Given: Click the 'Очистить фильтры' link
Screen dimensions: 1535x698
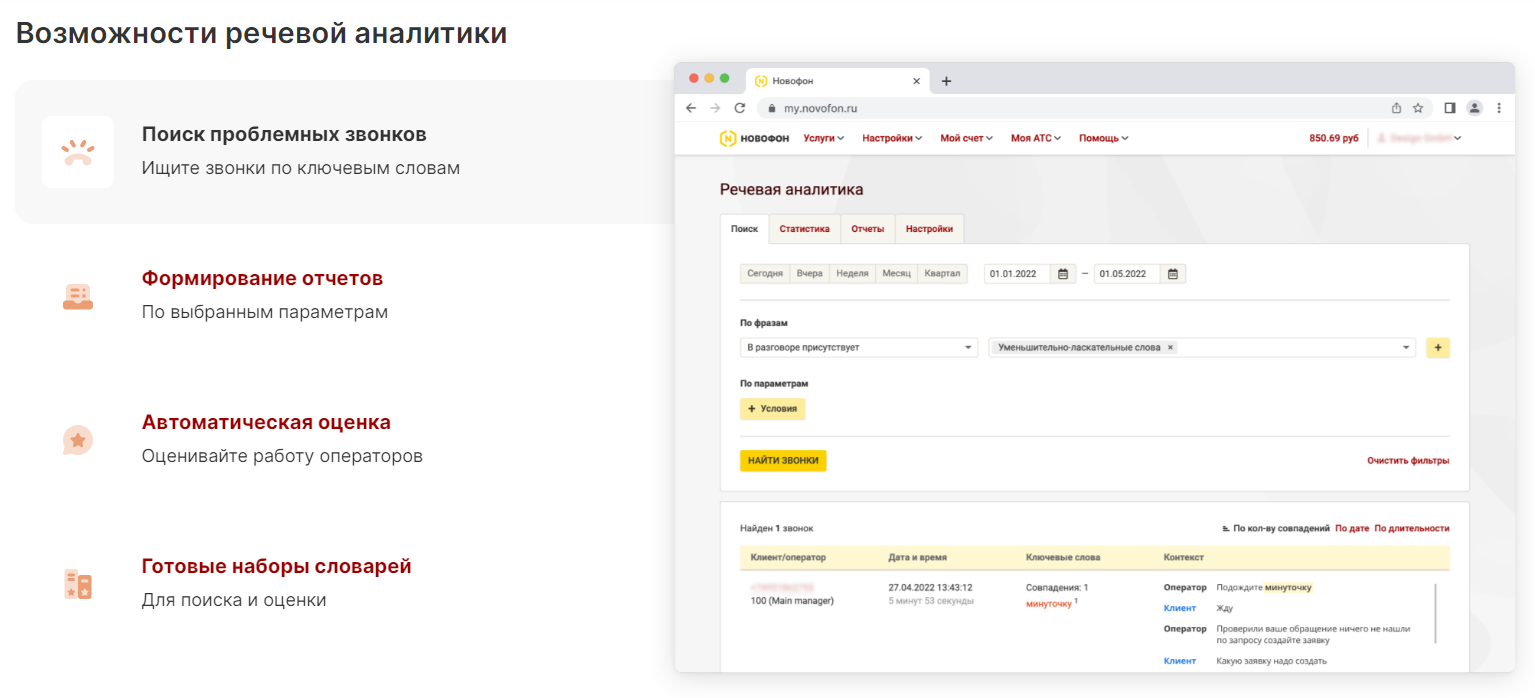Looking at the screenshot, I should point(1407,461).
